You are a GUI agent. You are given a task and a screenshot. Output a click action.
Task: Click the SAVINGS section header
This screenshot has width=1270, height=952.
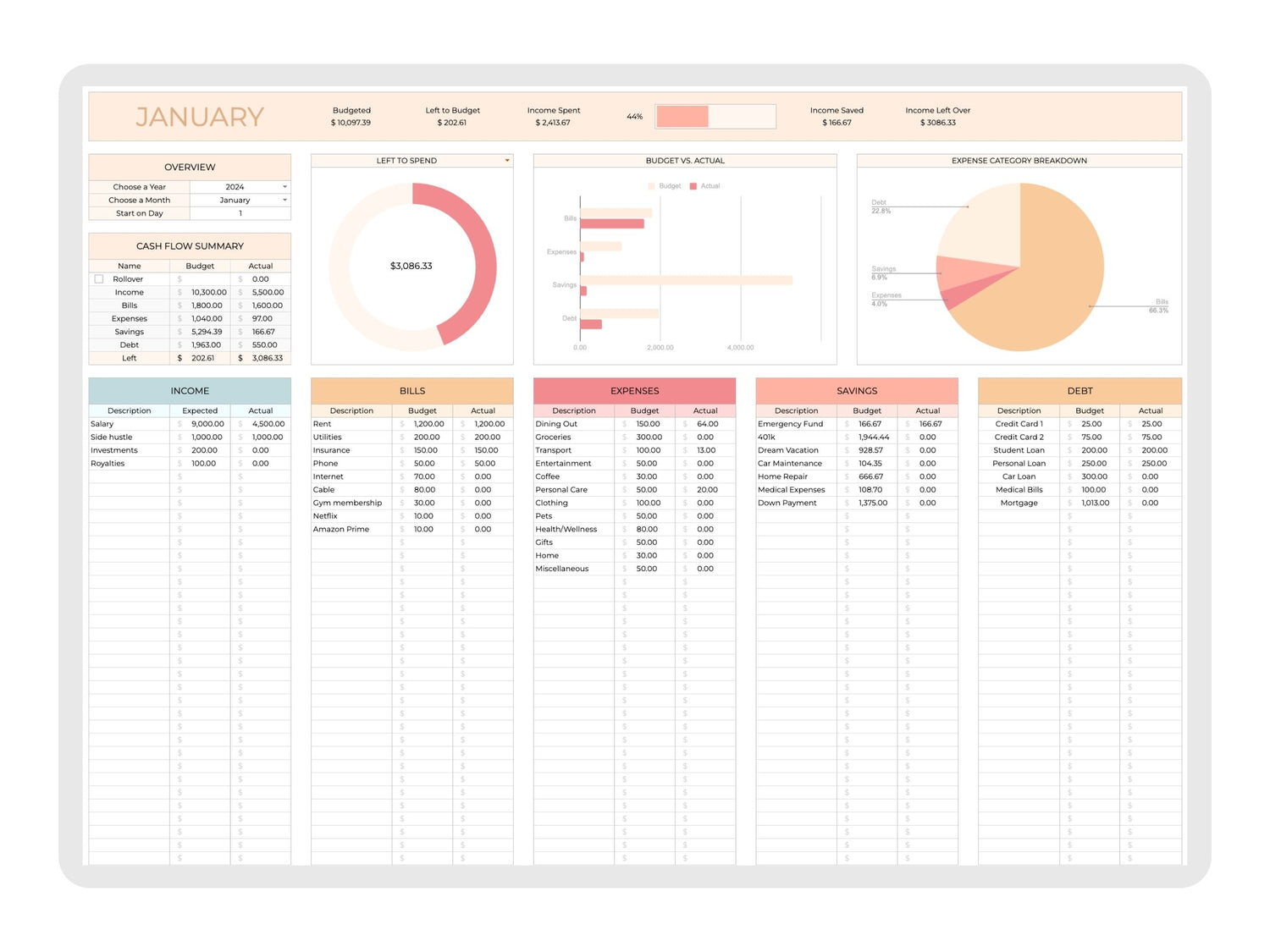[857, 391]
